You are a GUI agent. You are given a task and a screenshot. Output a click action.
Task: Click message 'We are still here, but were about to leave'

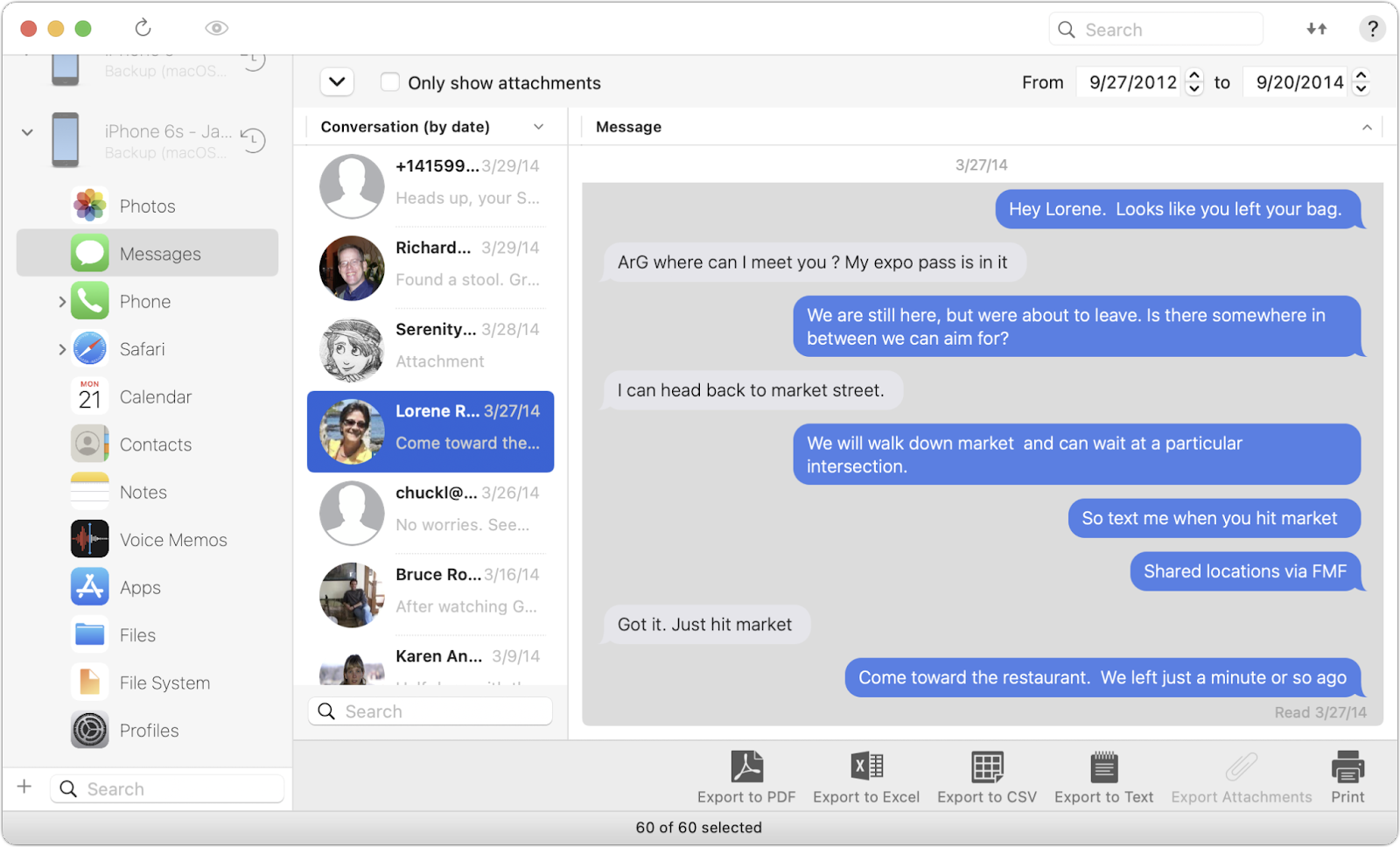[x=1077, y=326]
